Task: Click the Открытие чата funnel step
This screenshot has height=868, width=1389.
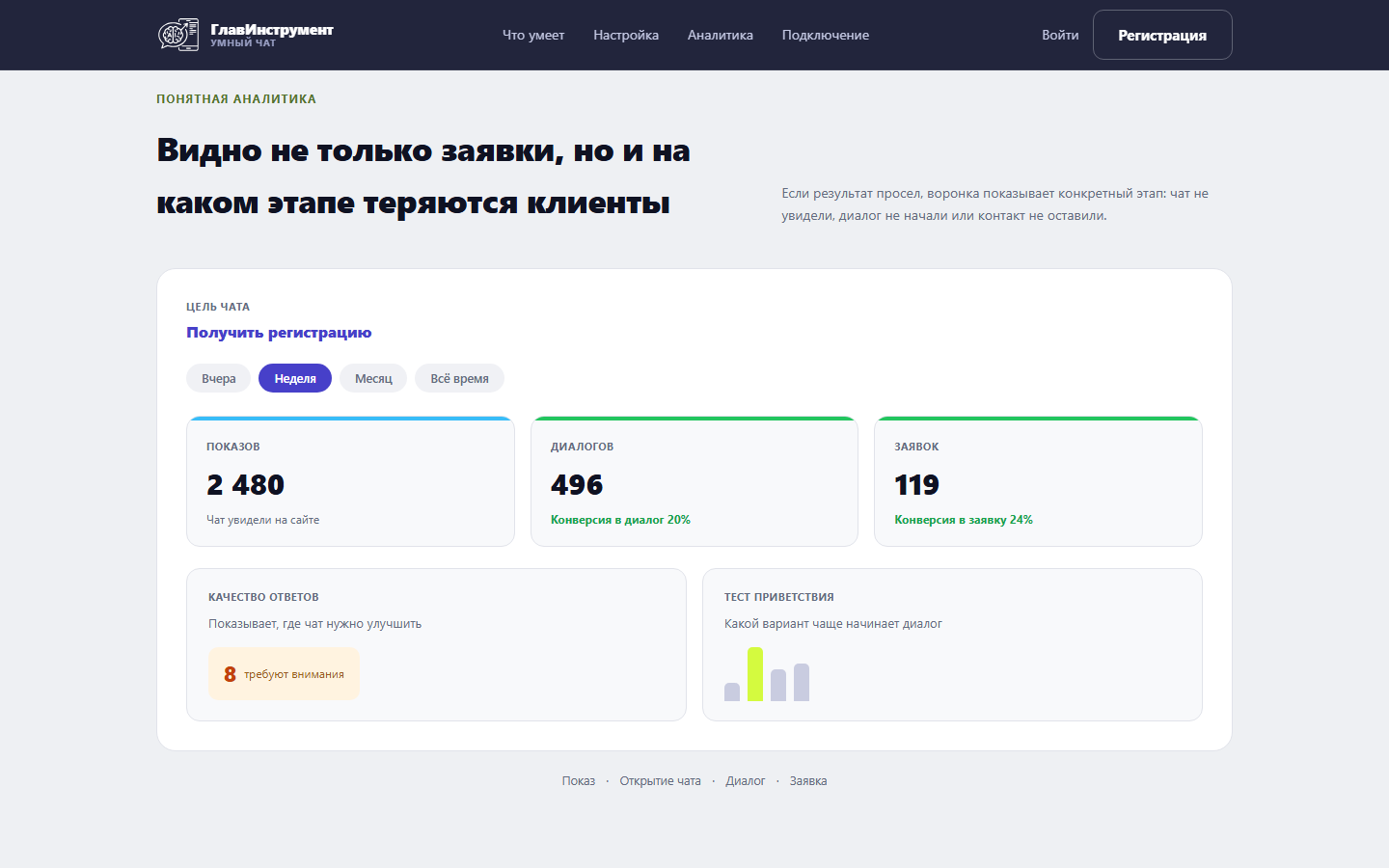Action: [661, 781]
